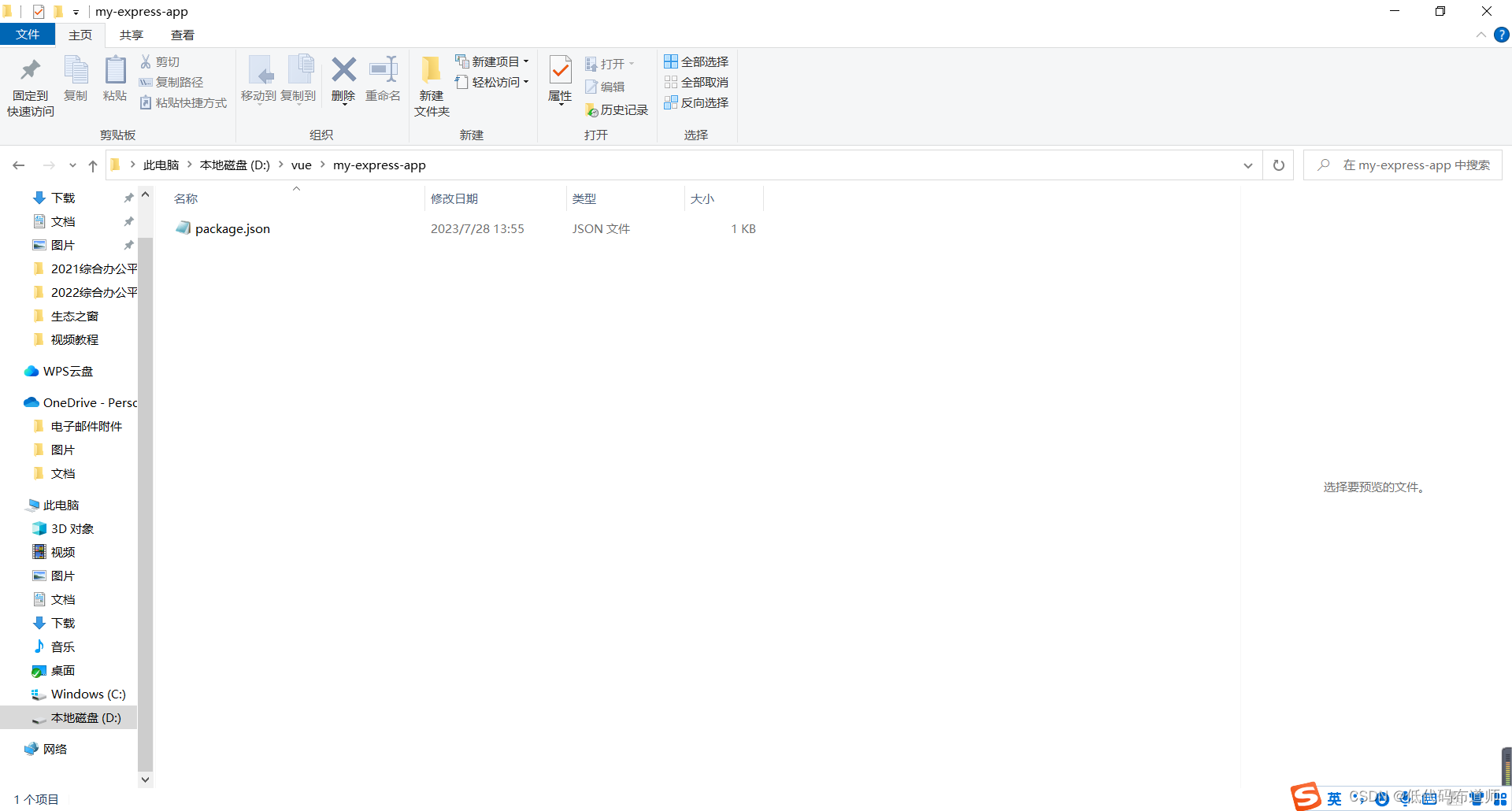
Task: Open the 文件 file menu tab
Action: 28,35
